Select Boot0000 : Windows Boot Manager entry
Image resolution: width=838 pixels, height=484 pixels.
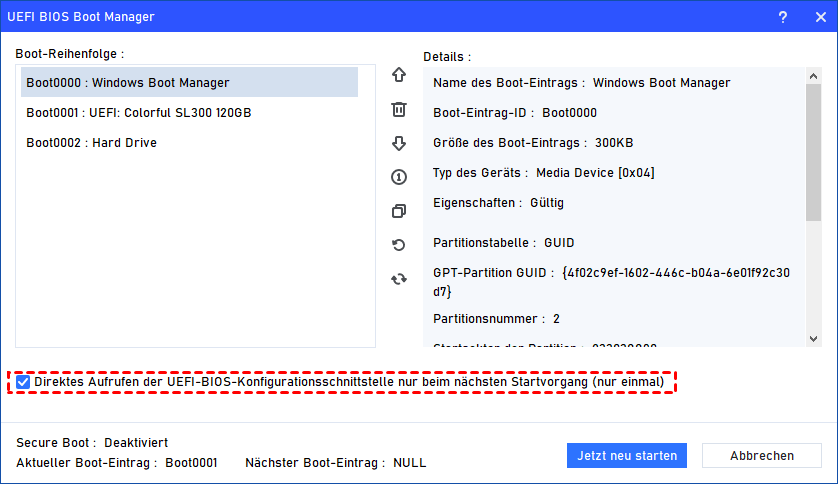[x=189, y=82]
